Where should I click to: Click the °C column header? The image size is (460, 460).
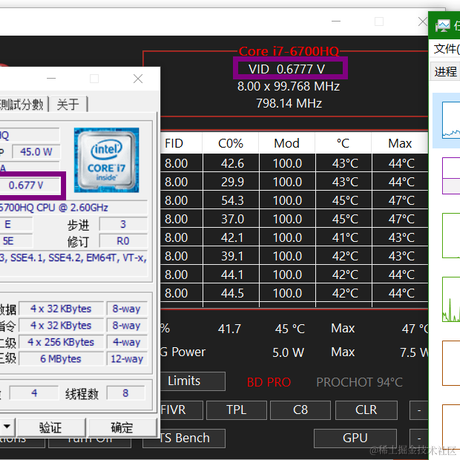[343, 143]
